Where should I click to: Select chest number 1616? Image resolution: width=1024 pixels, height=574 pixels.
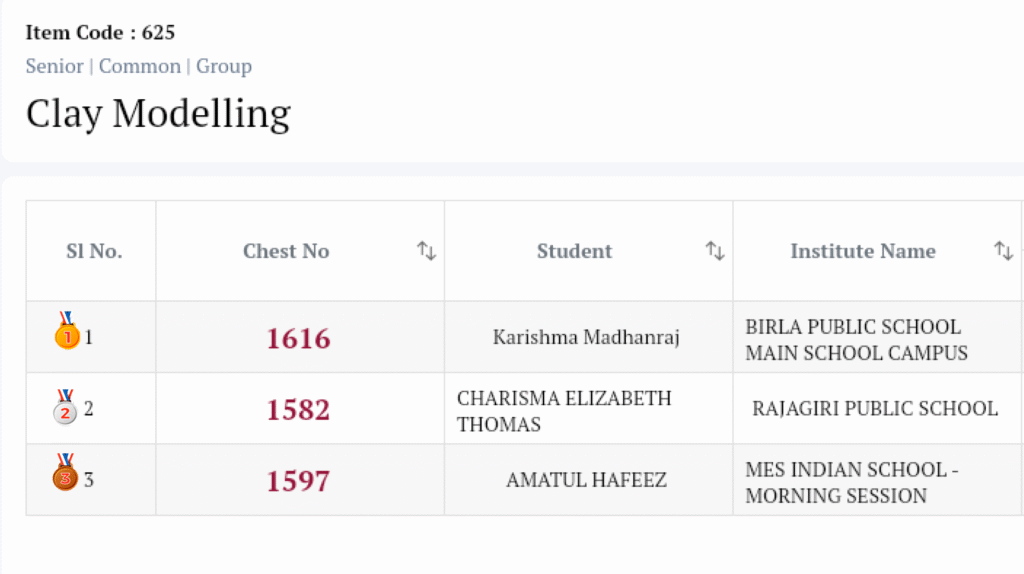[298, 338]
